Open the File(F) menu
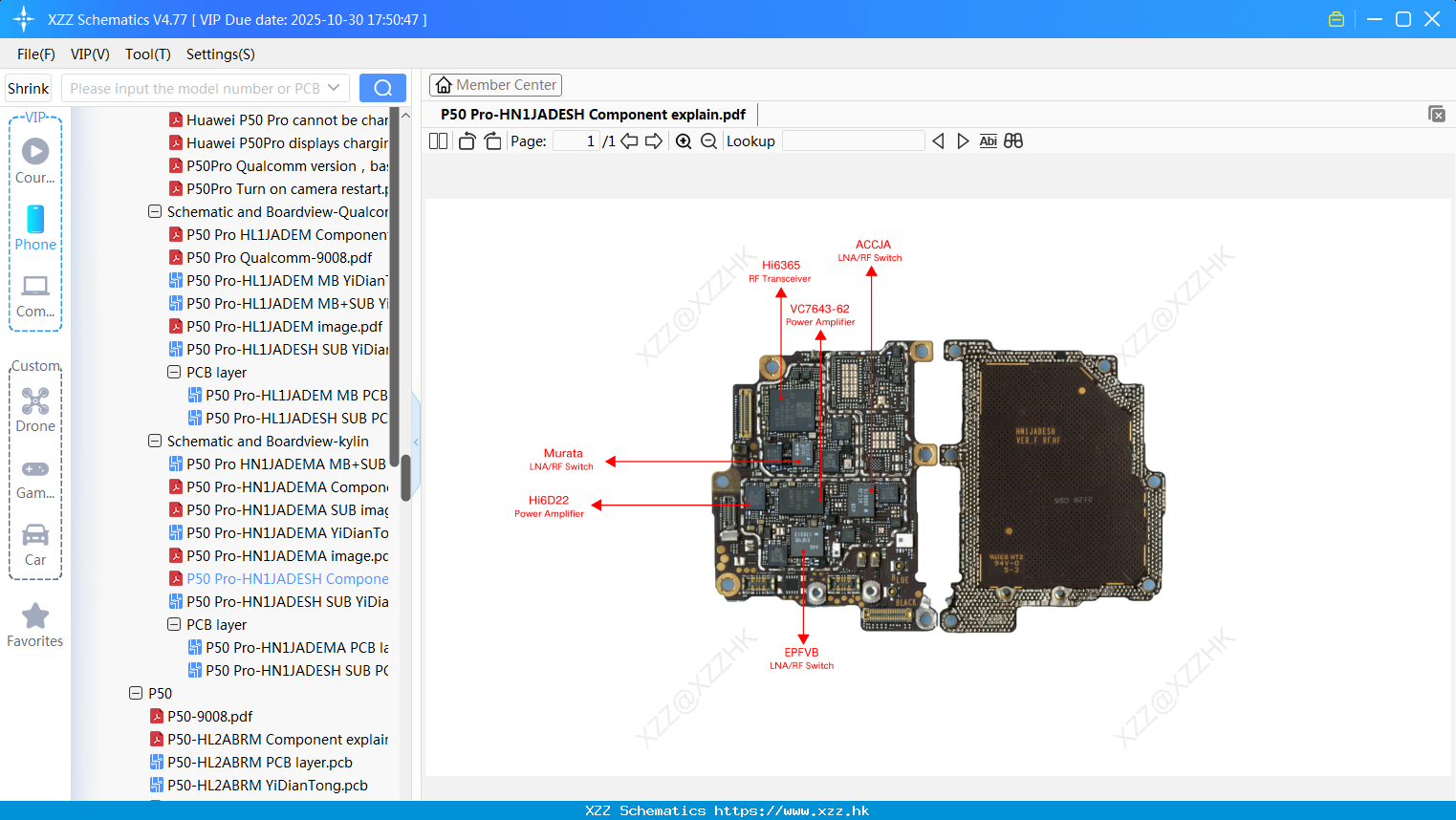The image size is (1456, 820). coord(36,54)
